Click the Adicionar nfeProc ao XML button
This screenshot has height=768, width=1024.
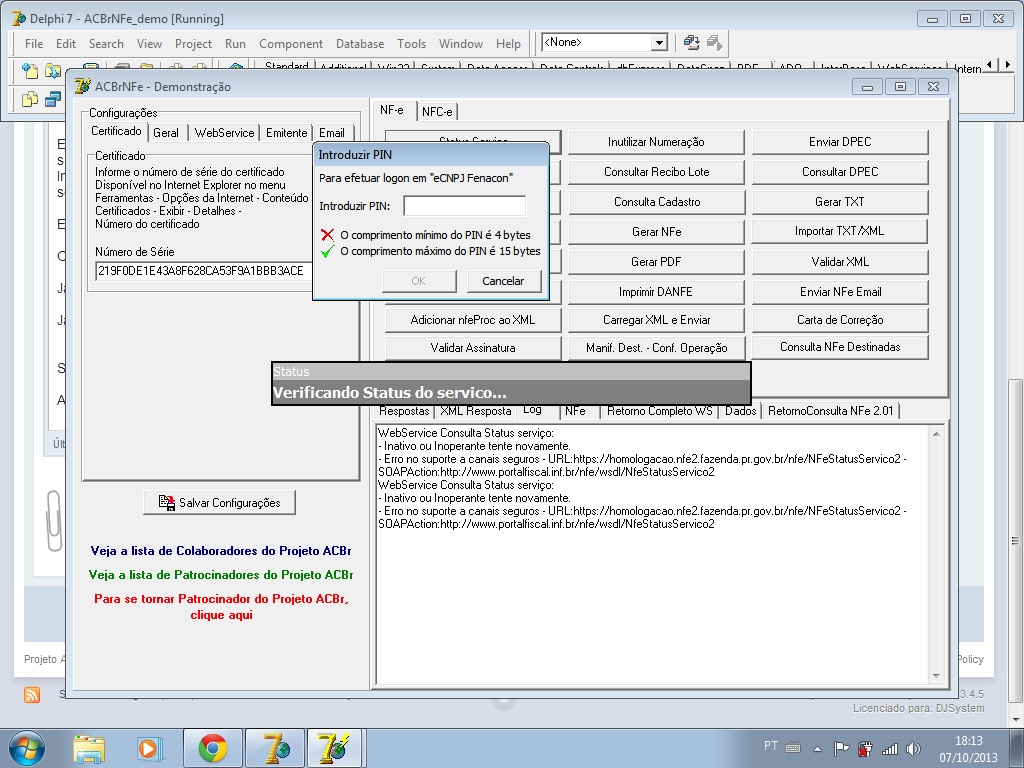tap(473, 320)
